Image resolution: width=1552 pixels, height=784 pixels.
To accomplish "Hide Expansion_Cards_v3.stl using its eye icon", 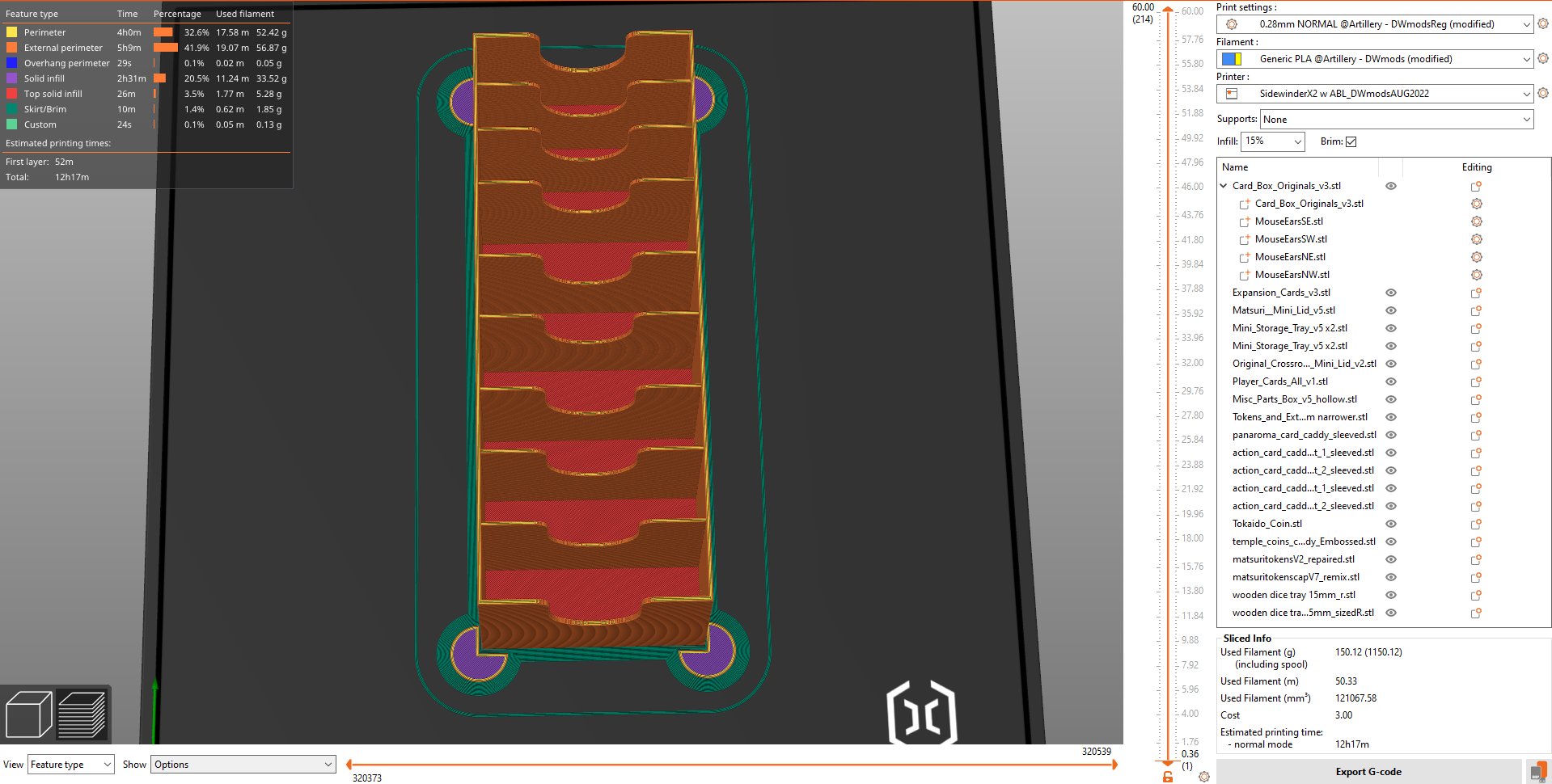I will pyautogui.click(x=1391, y=293).
